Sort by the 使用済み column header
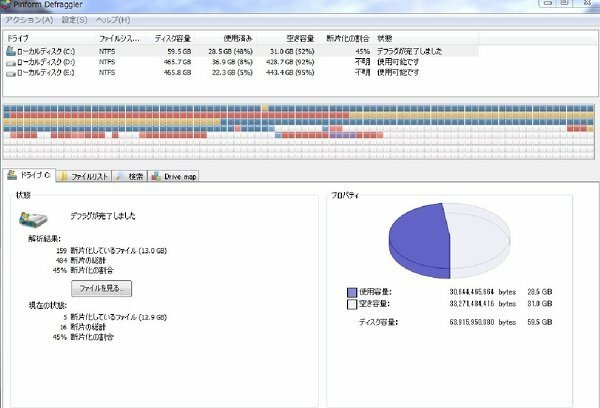This screenshot has width=600, height=408. coord(225,38)
